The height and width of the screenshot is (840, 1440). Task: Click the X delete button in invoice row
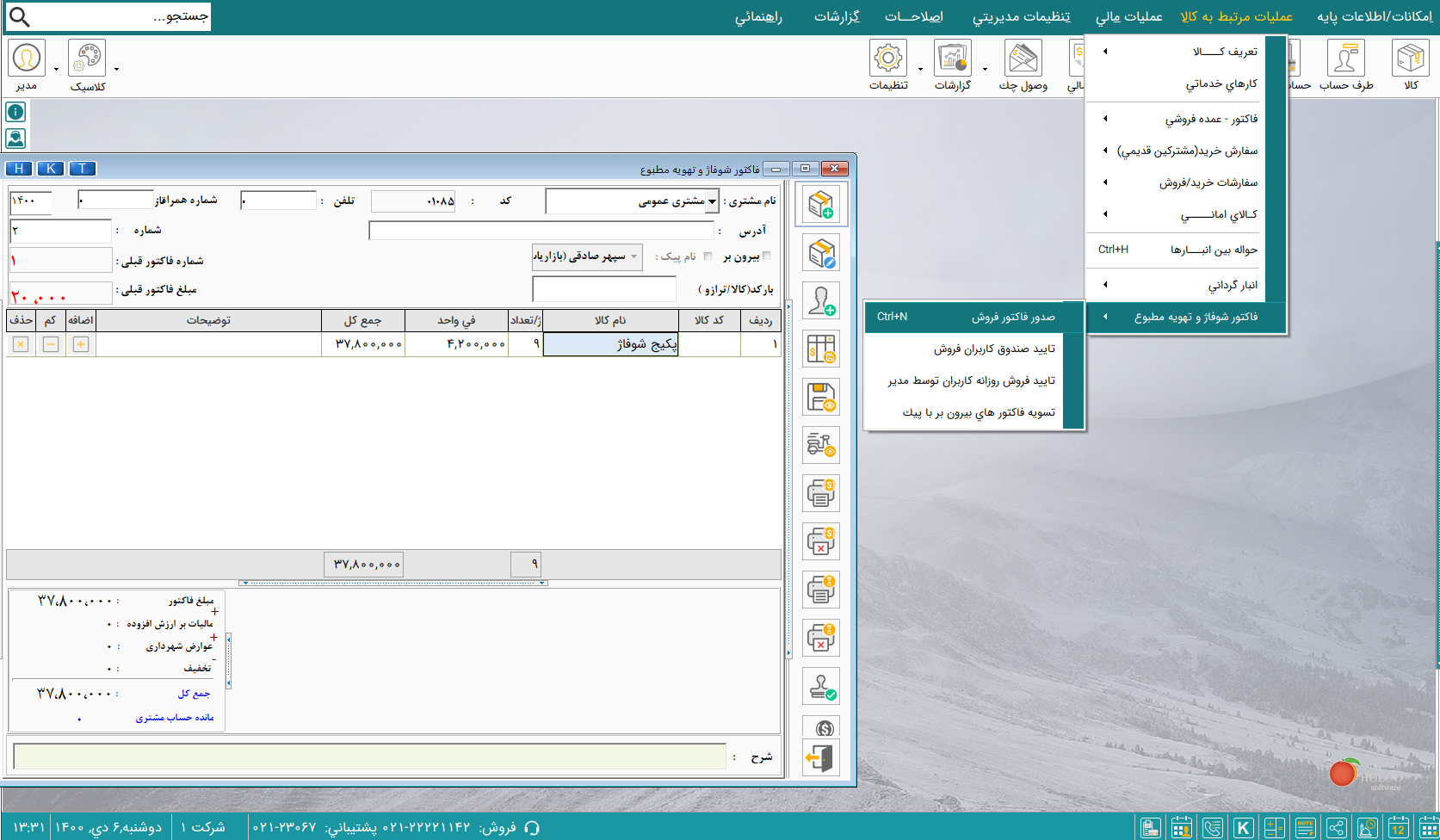(21, 344)
